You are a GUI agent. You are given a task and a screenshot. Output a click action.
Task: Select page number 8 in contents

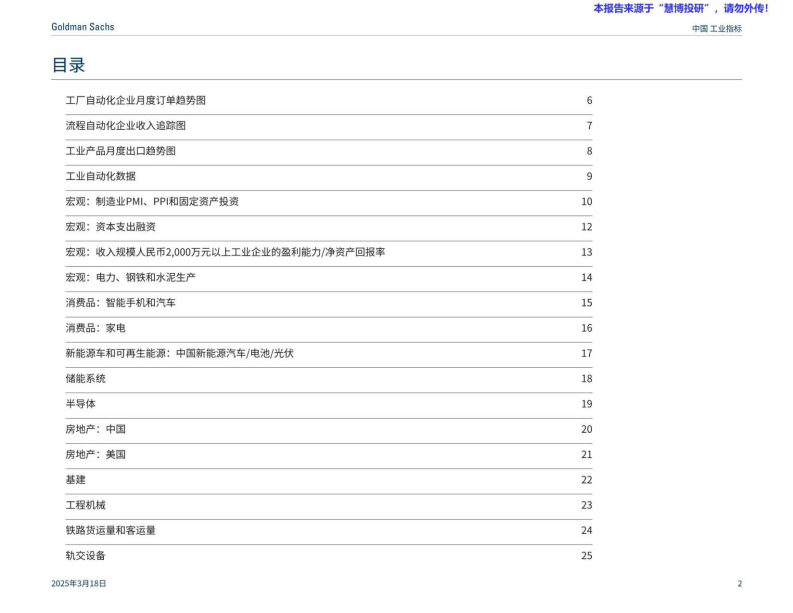click(x=589, y=151)
